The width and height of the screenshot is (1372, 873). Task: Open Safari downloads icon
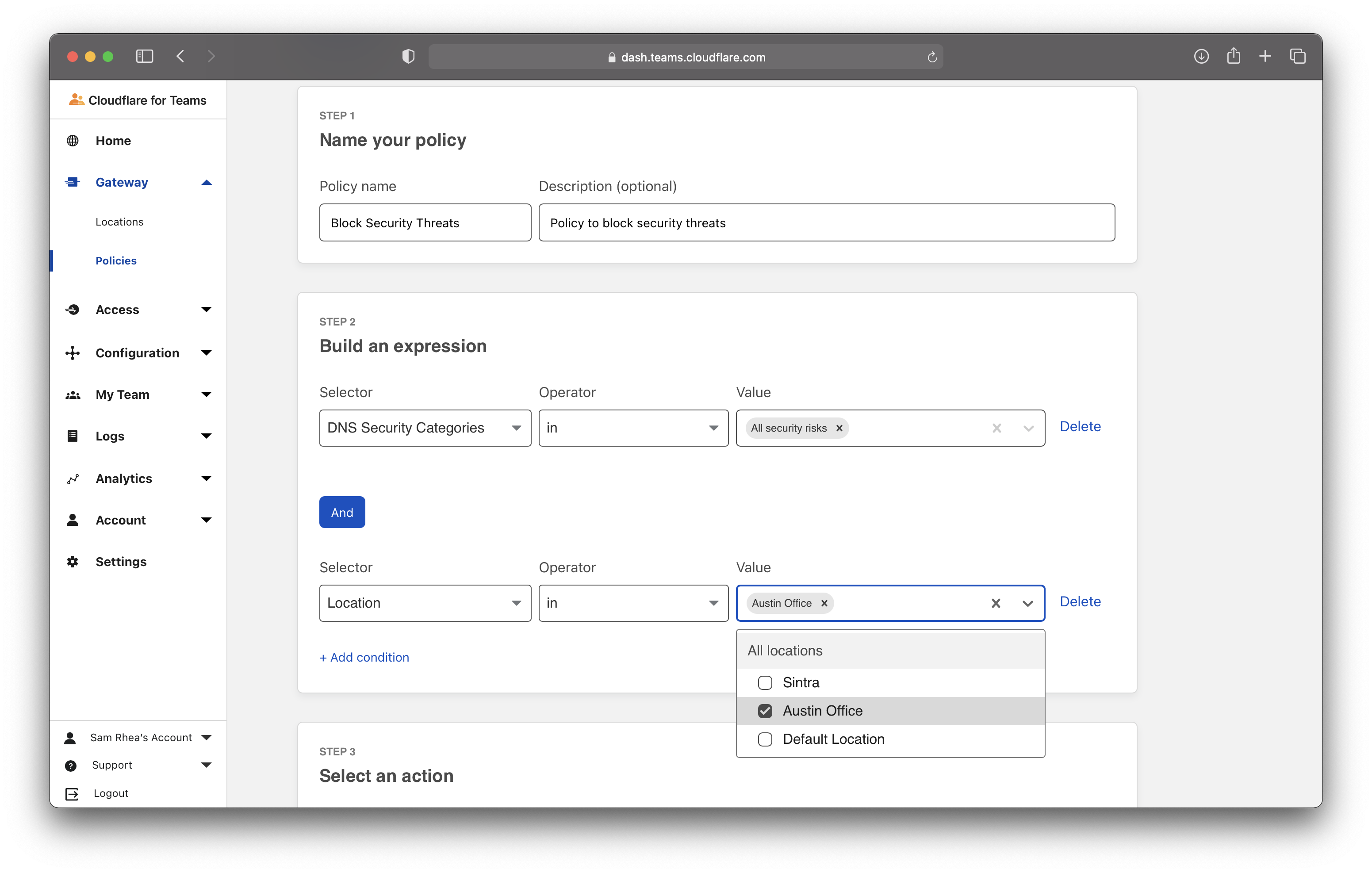coord(1200,57)
